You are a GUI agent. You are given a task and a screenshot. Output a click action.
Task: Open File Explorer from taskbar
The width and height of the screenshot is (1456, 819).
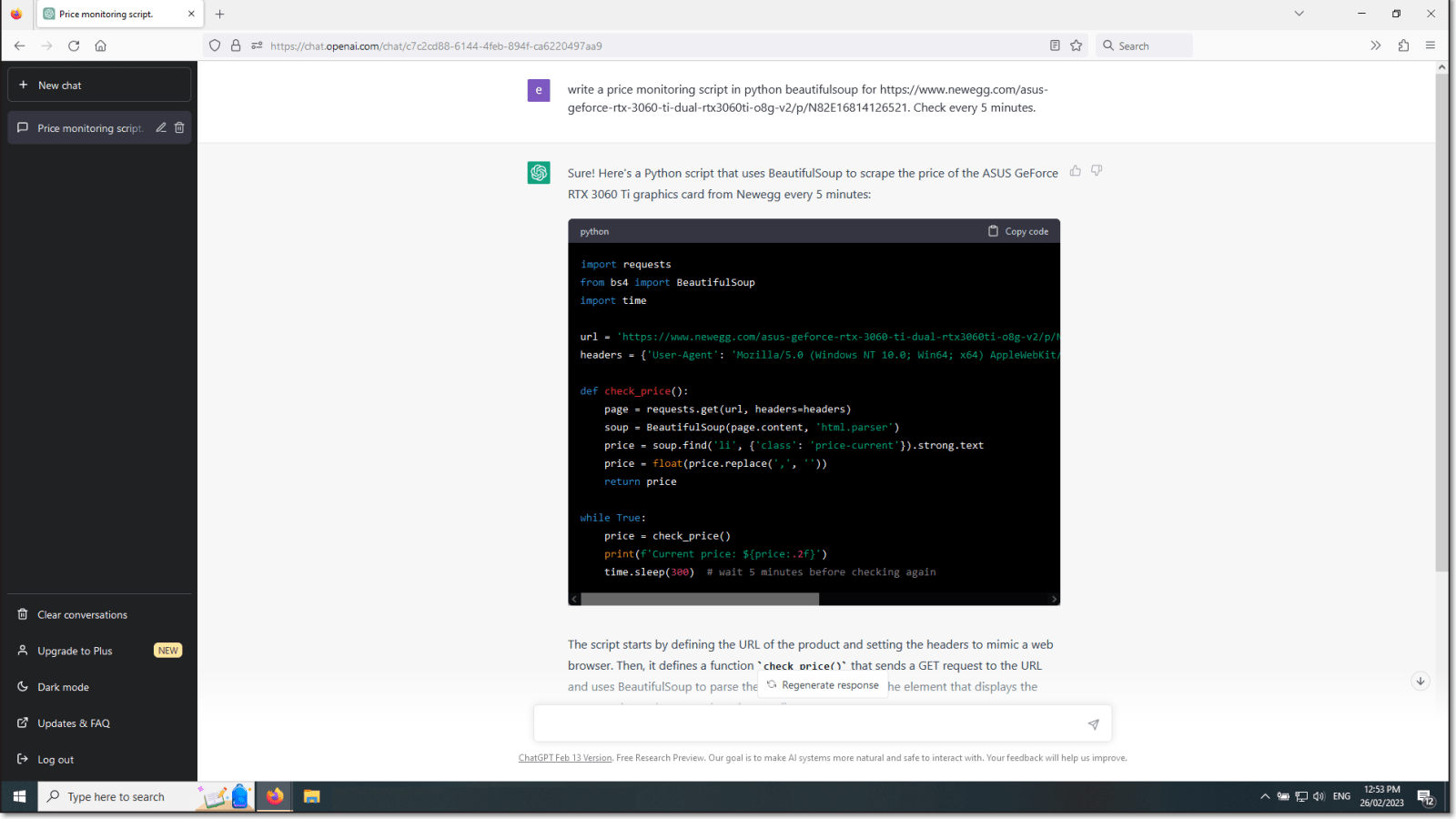click(x=312, y=797)
